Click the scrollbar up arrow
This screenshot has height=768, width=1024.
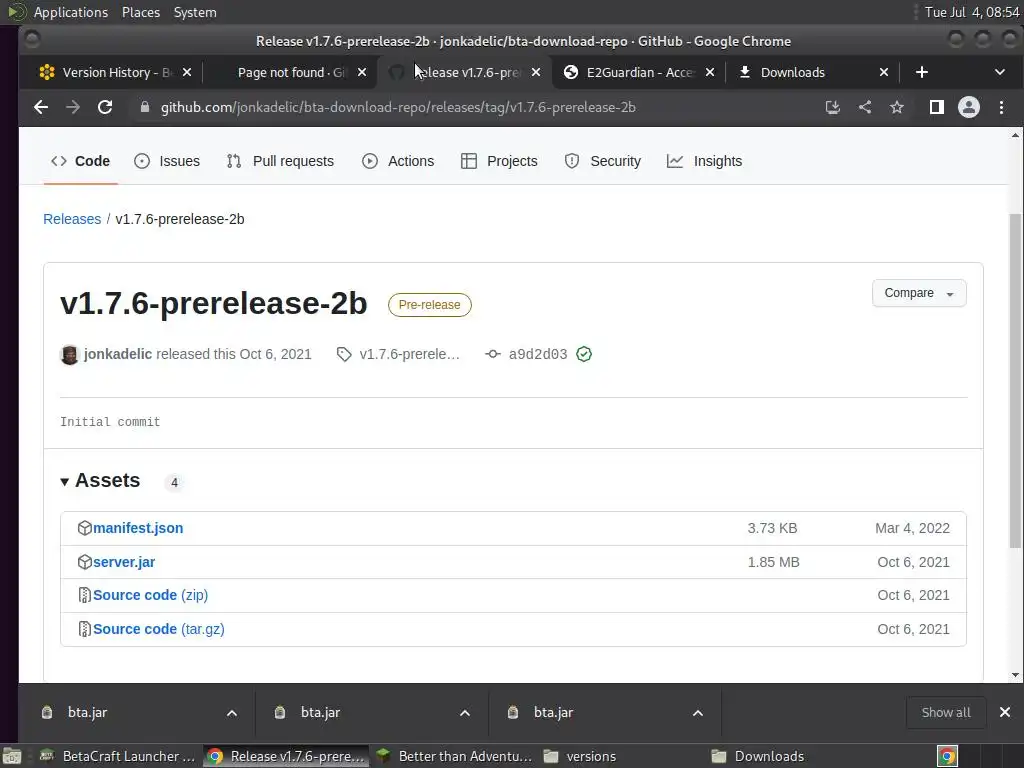coord(1015,136)
